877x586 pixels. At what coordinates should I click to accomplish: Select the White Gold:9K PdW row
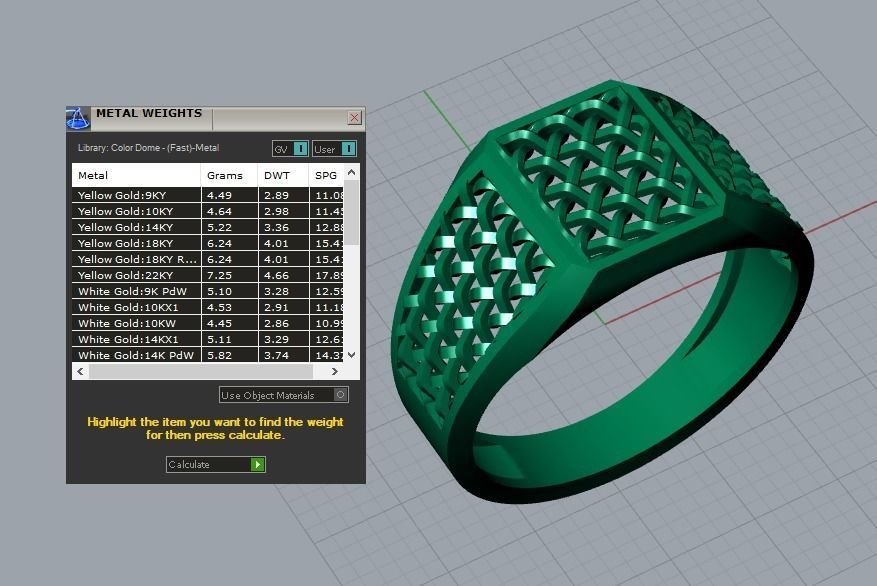(208, 291)
